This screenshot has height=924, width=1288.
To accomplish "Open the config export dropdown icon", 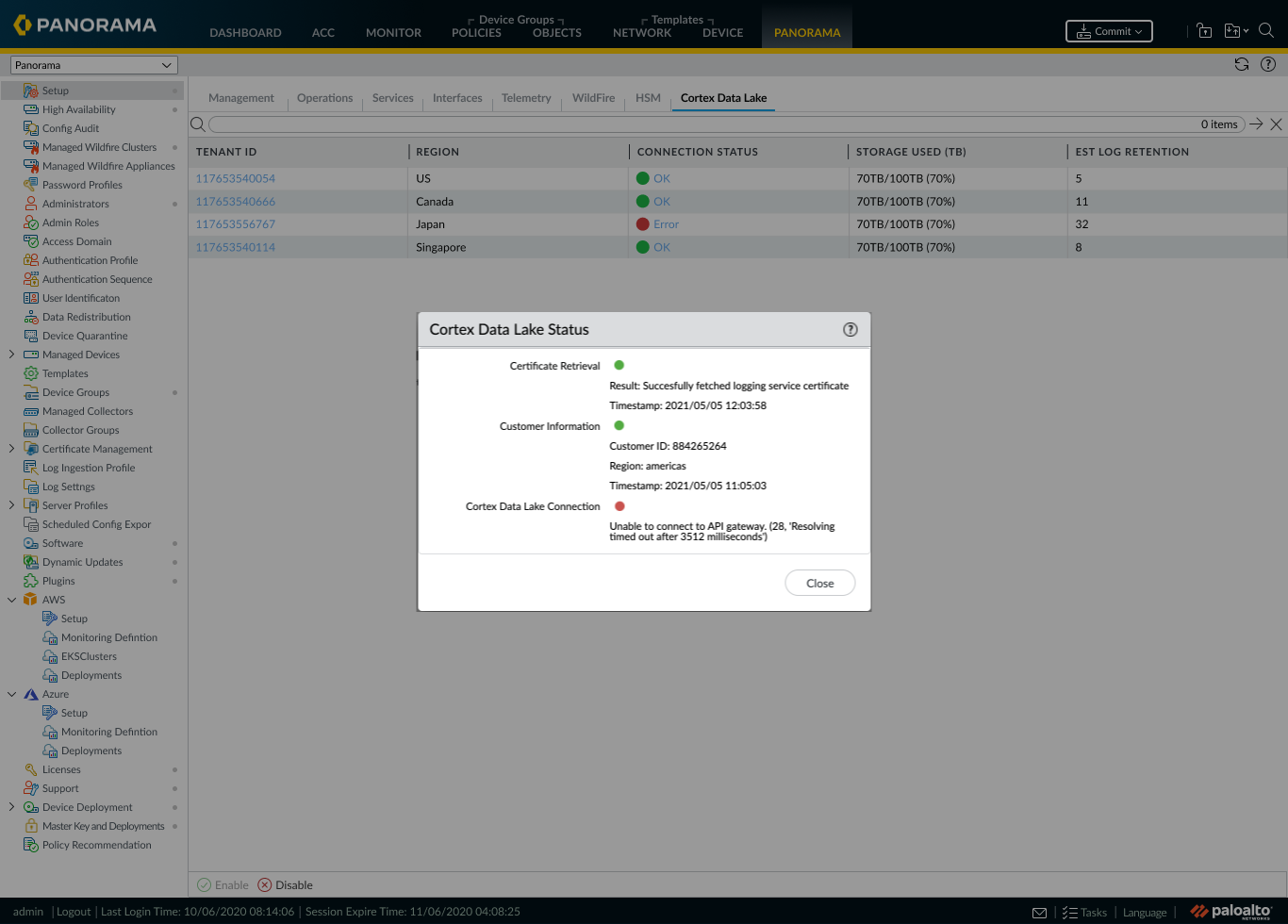I will coord(1235,30).
